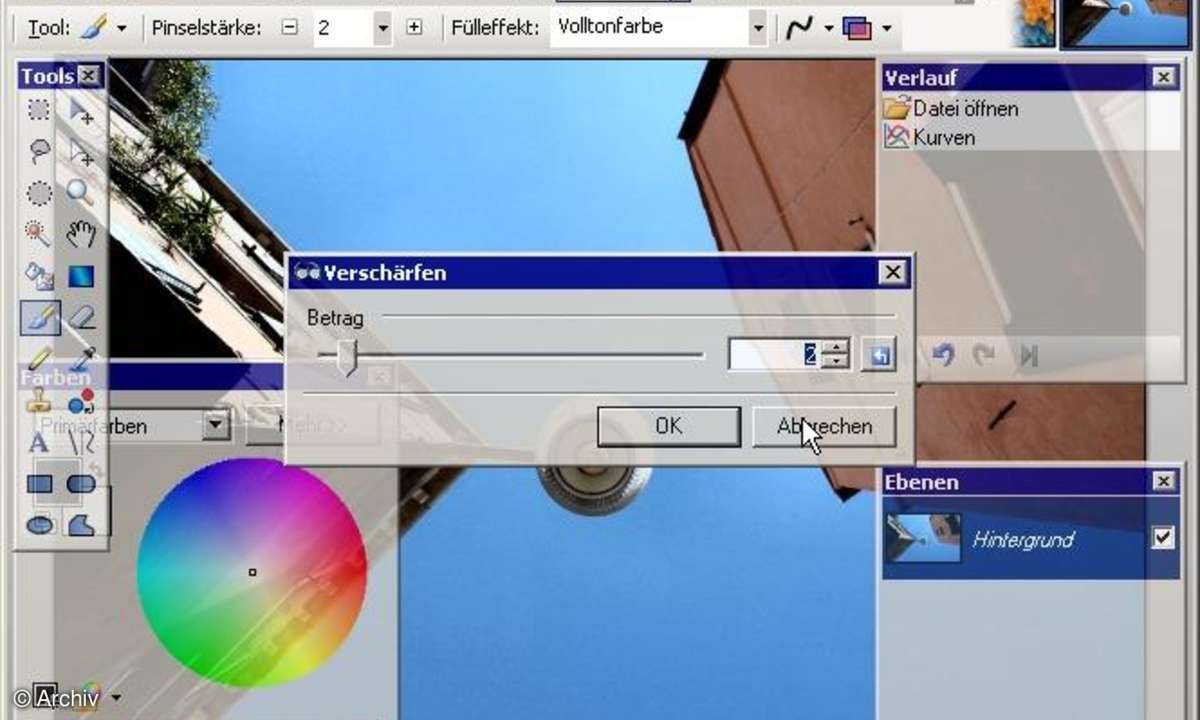The width and height of the screenshot is (1200, 720).
Task: Open the blending mode dropdown
Action: (x=886, y=29)
